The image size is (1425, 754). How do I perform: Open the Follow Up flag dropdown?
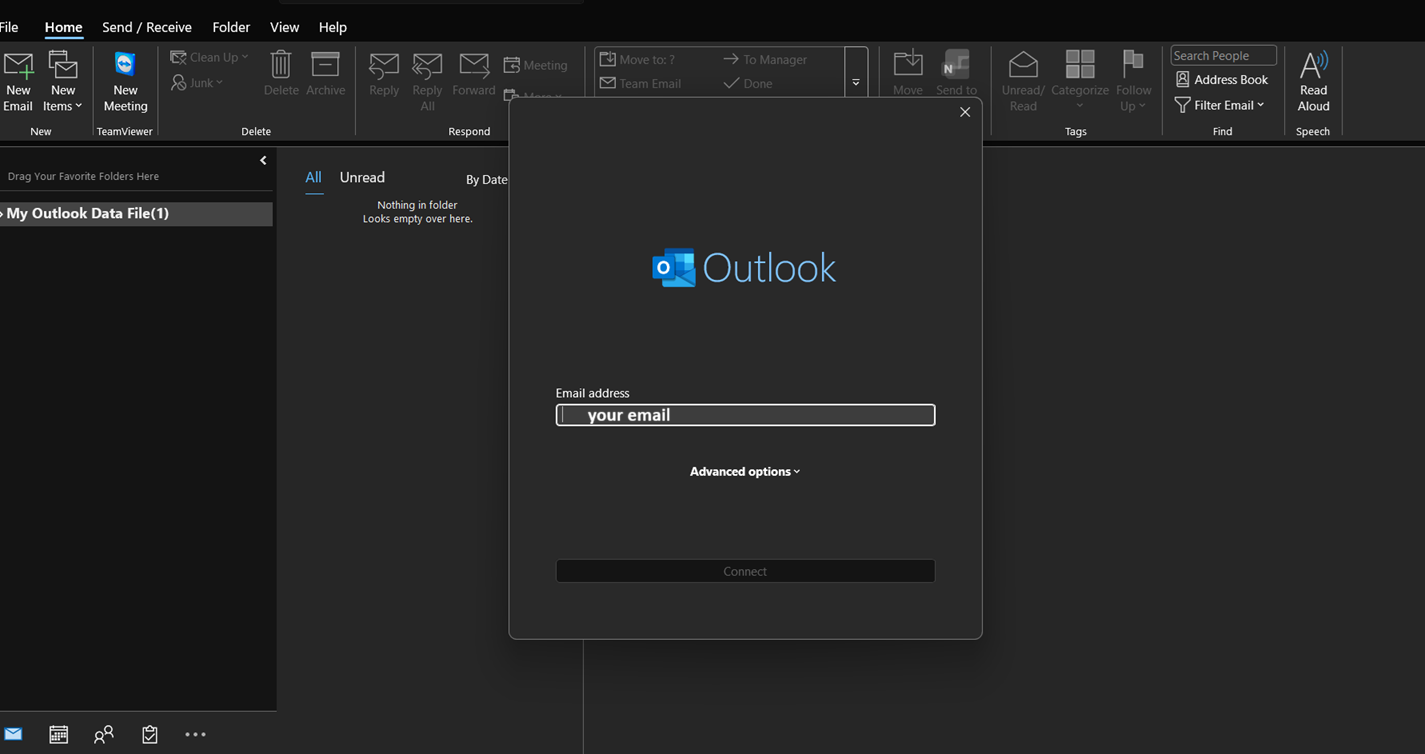pyautogui.click(x=1133, y=81)
